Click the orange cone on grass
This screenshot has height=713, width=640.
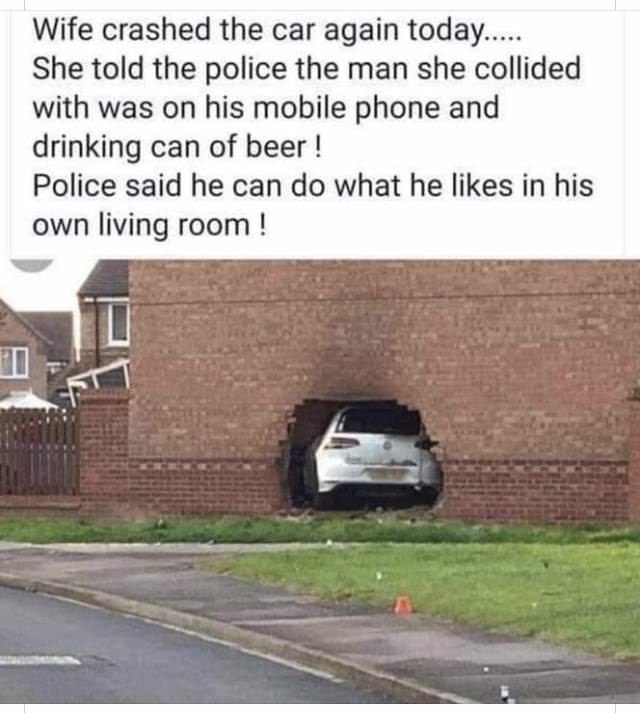pos(403,605)
